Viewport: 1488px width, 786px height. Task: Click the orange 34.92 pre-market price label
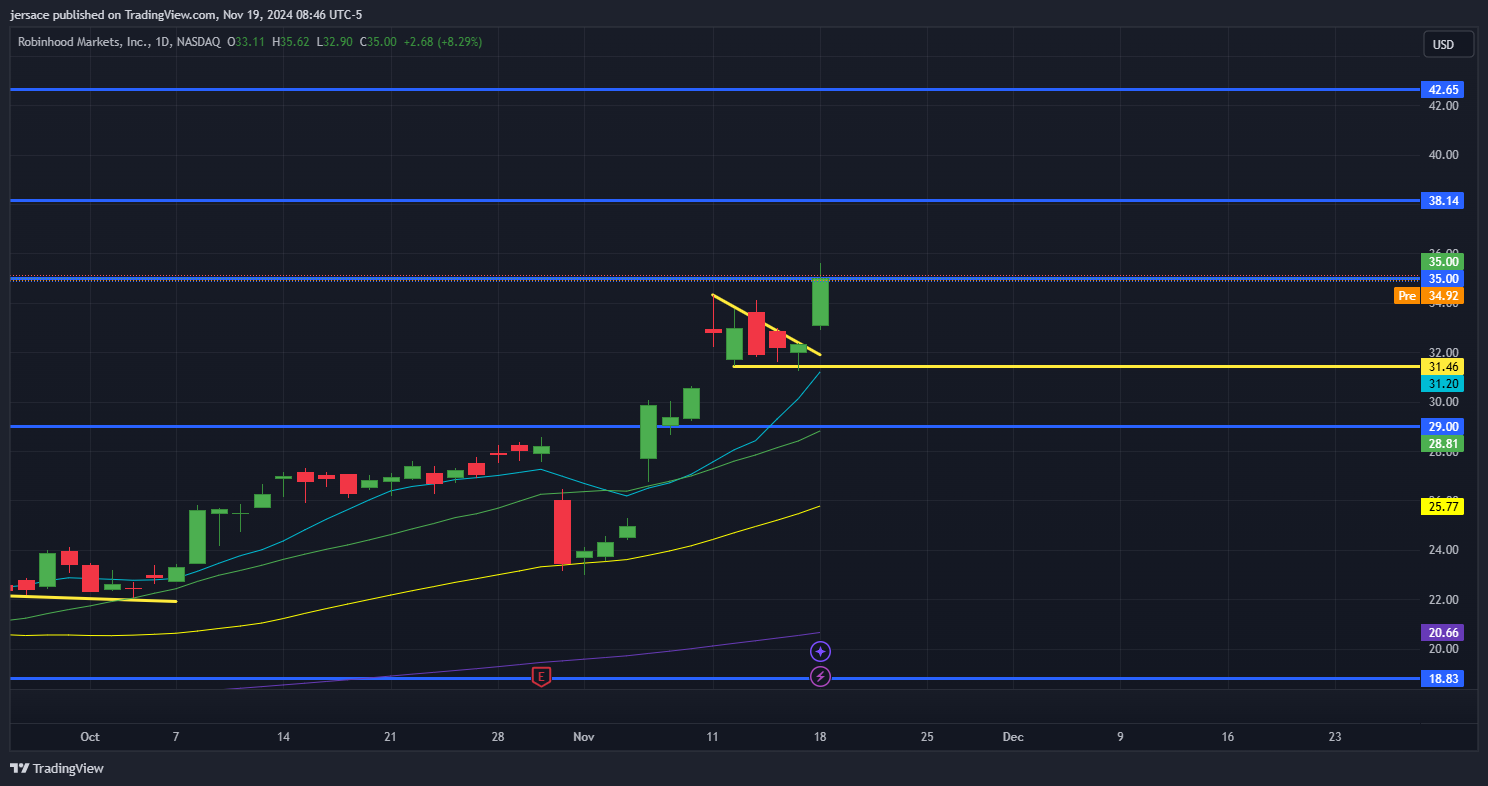[x=1443, y=295]
